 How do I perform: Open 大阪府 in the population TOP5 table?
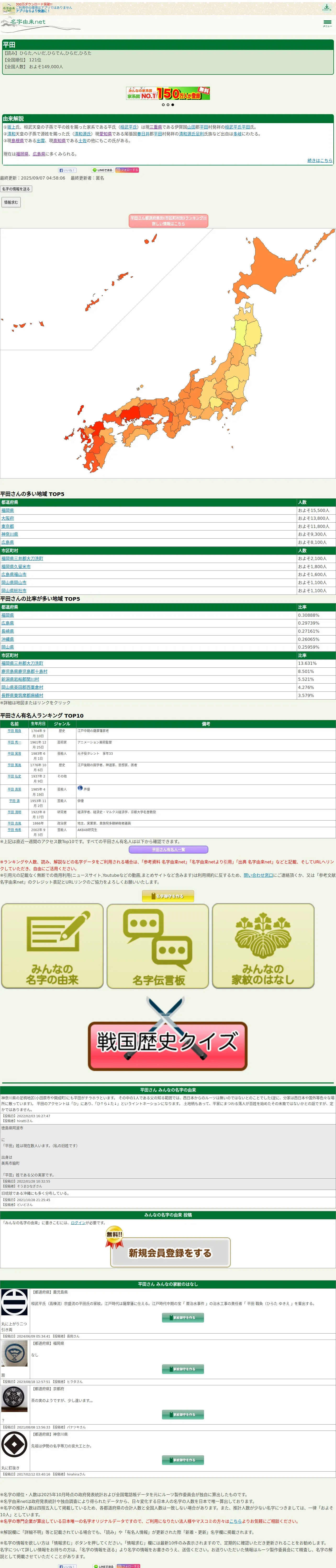pos(7,518)
